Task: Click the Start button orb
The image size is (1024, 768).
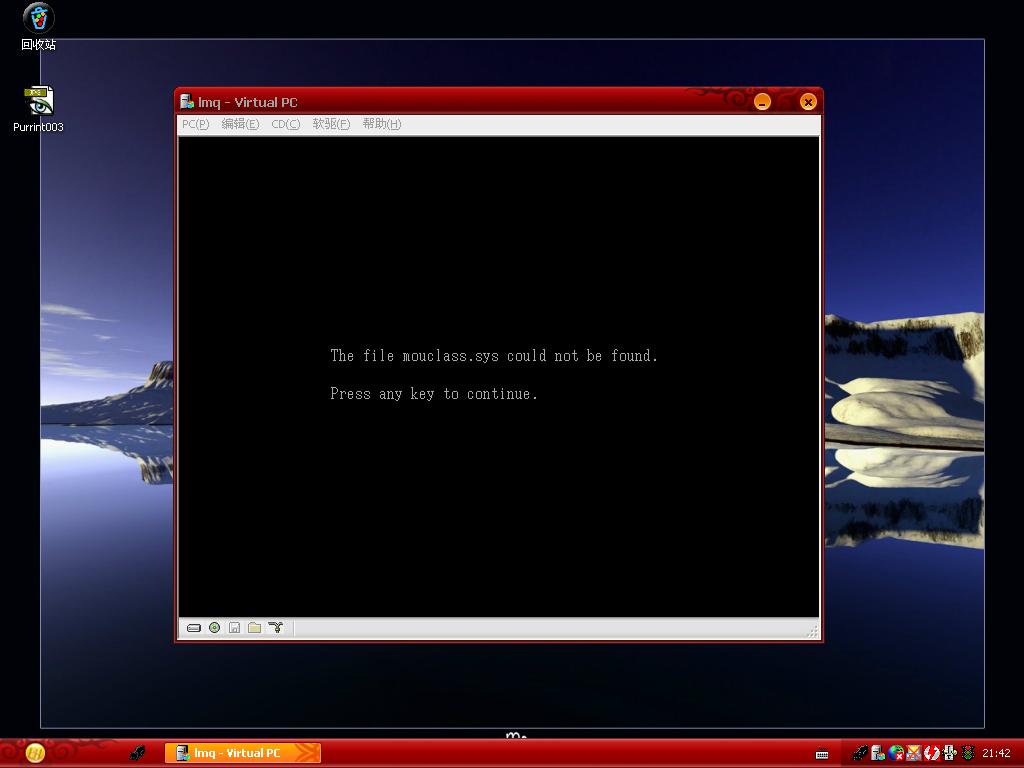Action: pyautogui.click(x=35, y=753)
